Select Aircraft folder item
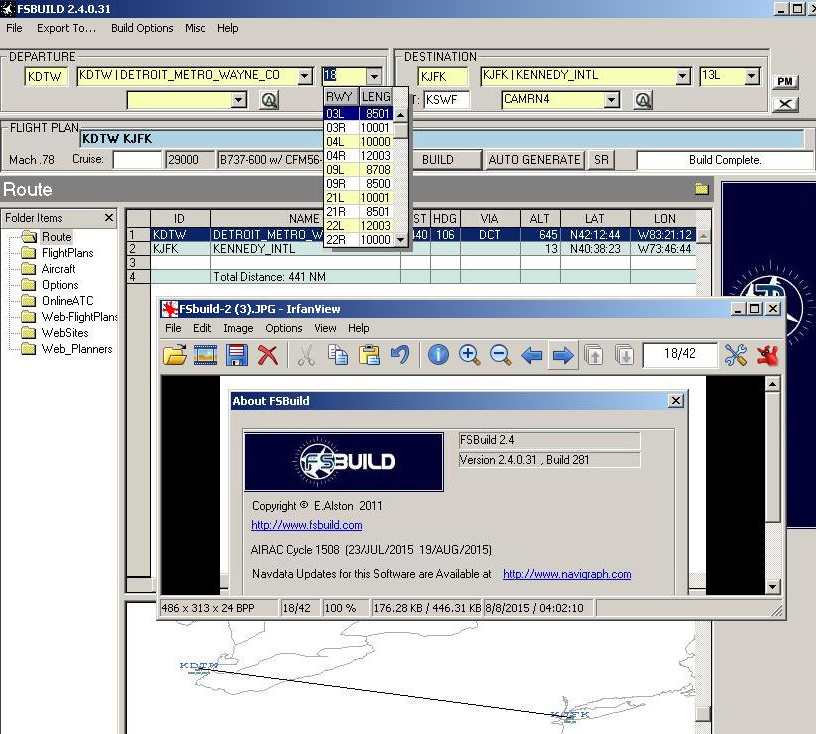 (x=58, y=269)
